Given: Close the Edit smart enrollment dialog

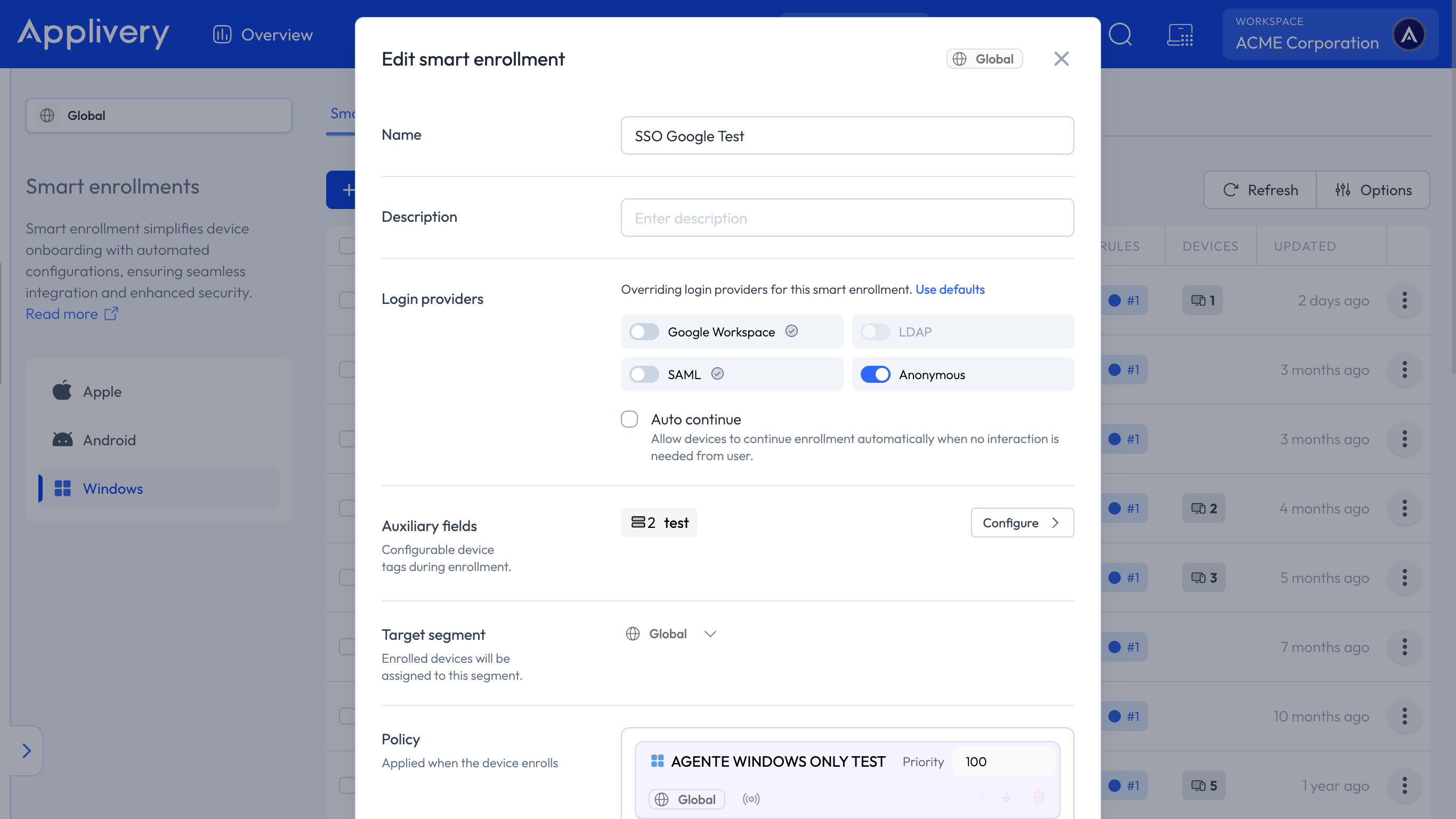Looking at the screenshot, I should 1061,59.
